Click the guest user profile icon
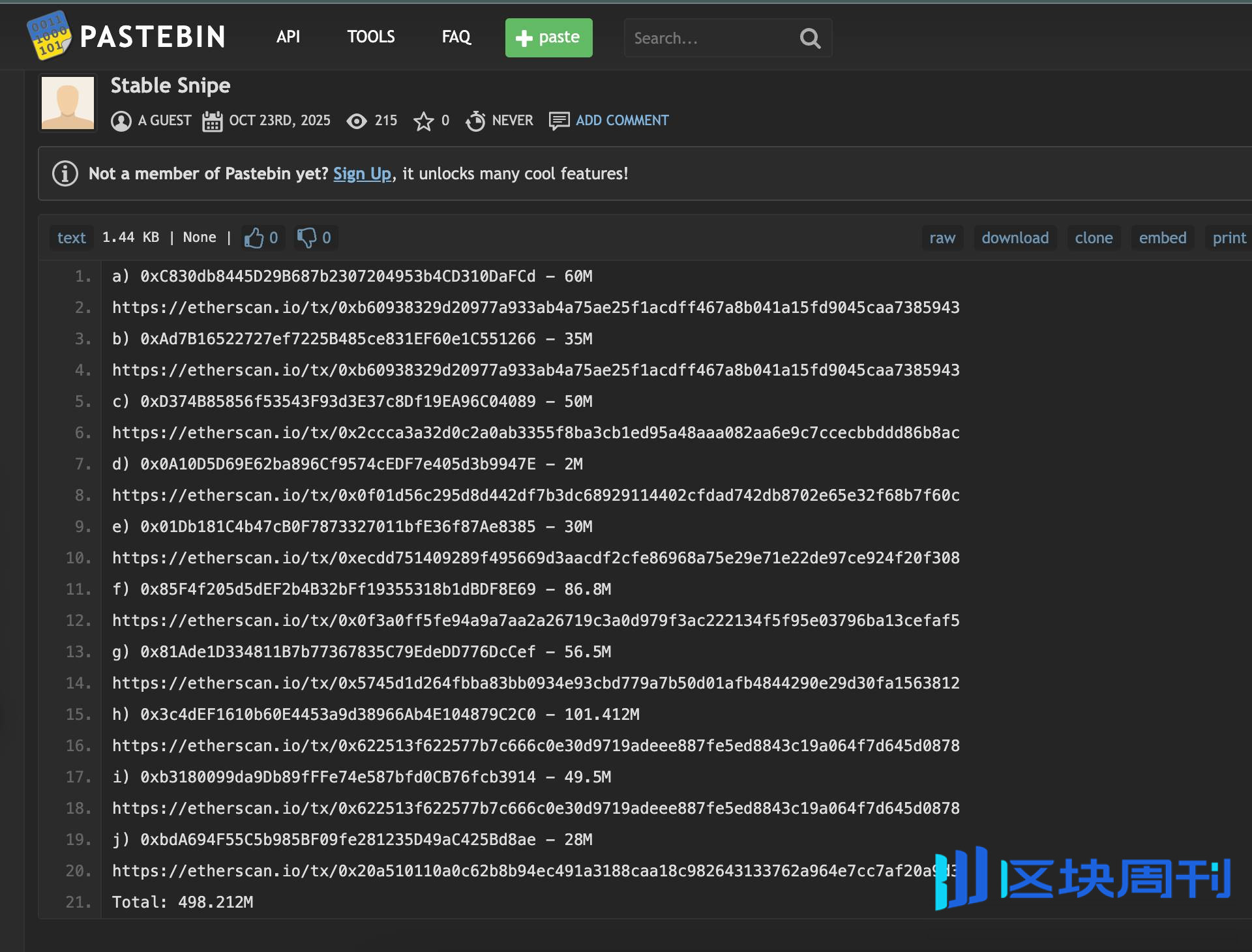The image size is (1252, 952). [x=121, y=121]
